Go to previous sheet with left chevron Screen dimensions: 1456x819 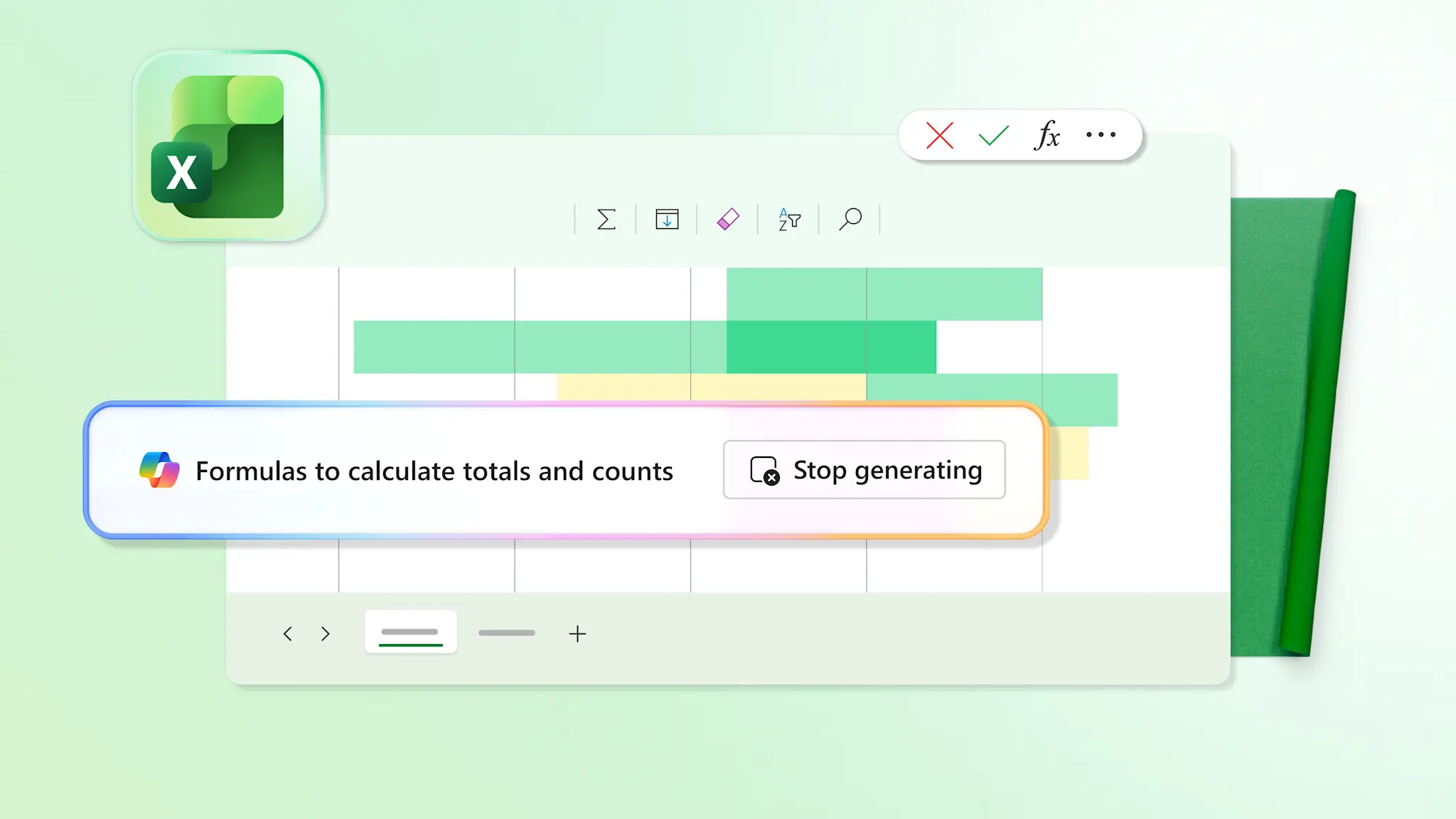point(288,633)
